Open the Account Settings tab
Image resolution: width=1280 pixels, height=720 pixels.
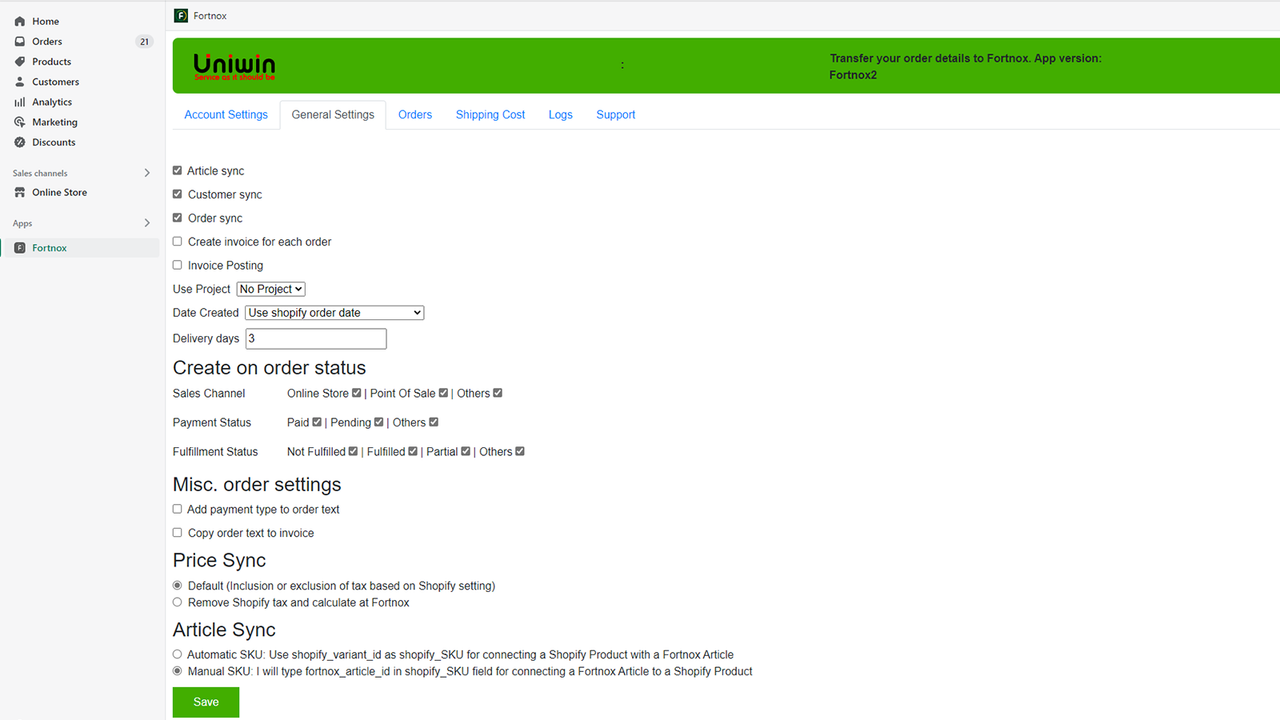[x=226, y=115]
